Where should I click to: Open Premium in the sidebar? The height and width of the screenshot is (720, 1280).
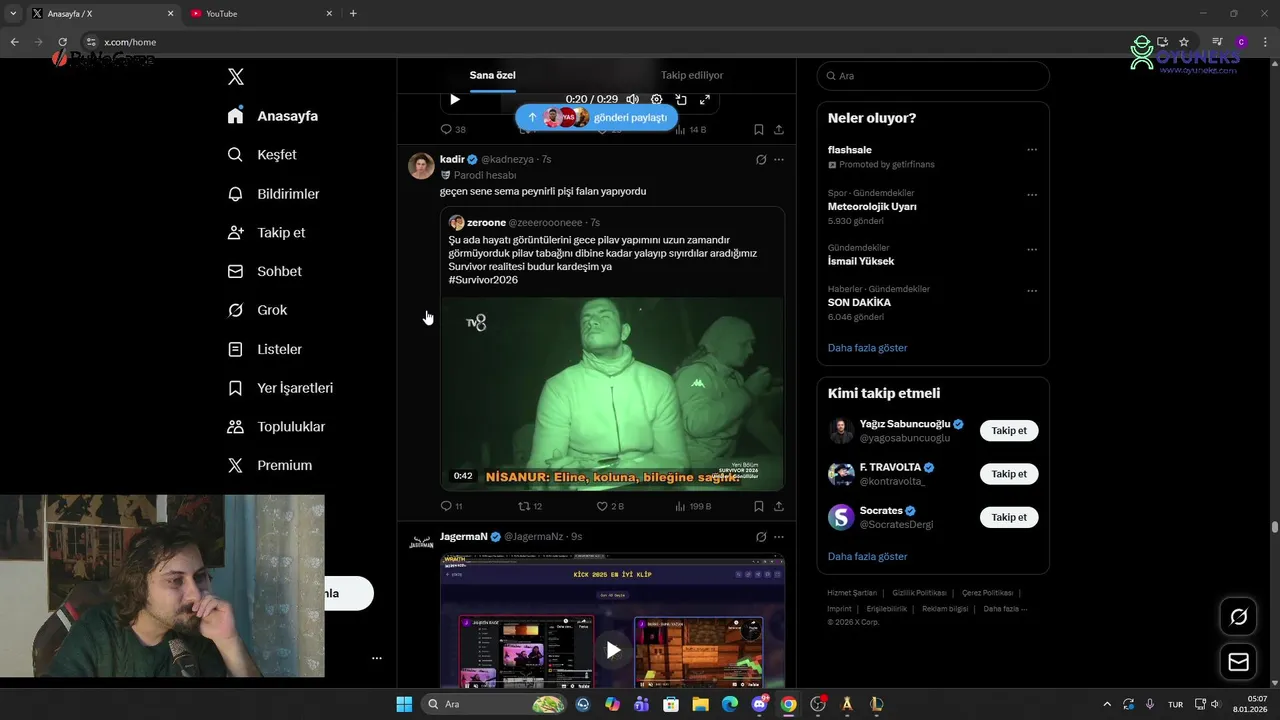point(269,466)
